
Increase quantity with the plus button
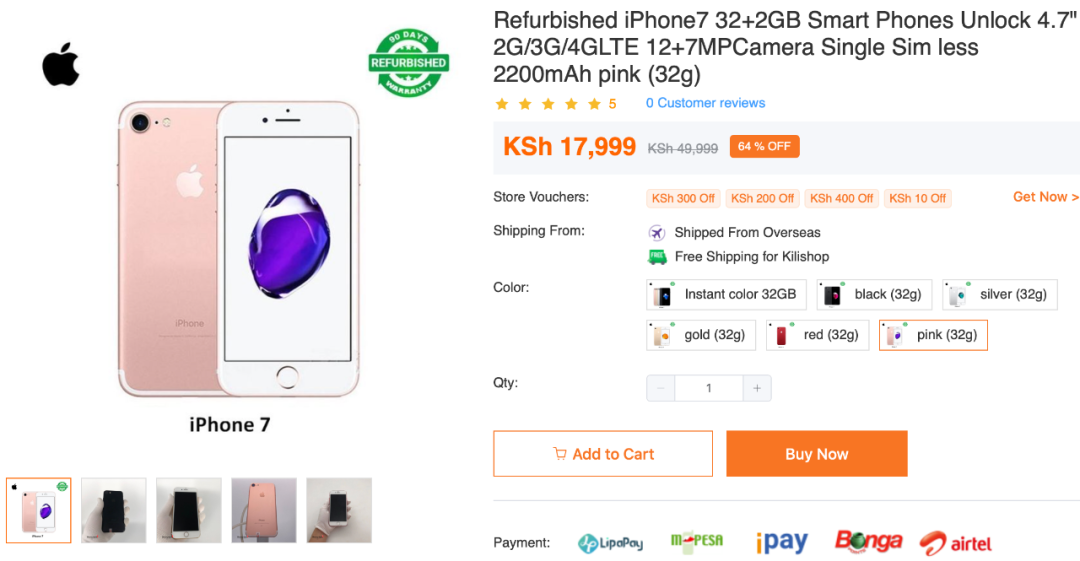[x=757, y=388]
